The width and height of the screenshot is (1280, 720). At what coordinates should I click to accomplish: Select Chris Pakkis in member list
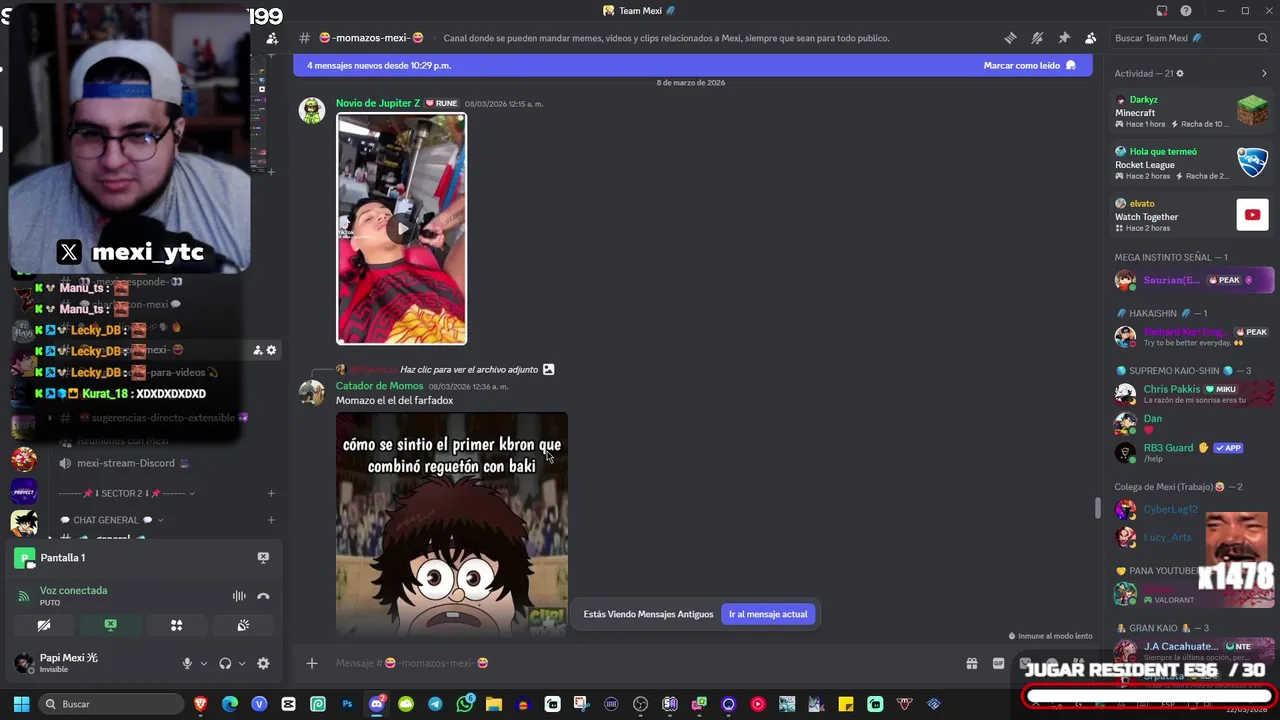(1191, 393)
